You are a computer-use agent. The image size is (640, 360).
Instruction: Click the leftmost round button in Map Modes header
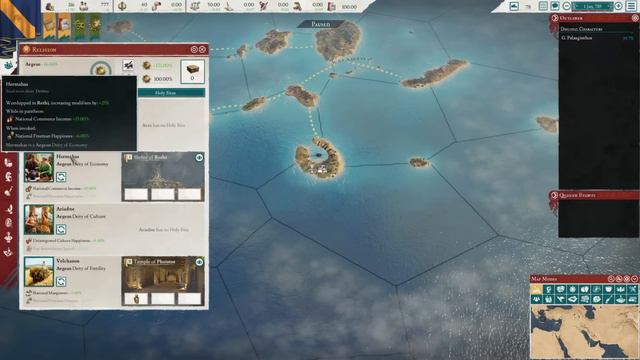611,279
